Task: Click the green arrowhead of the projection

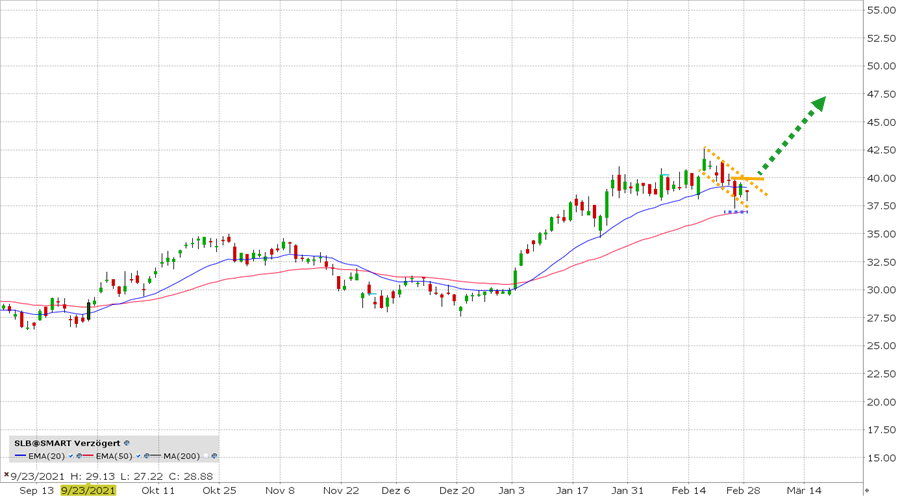Action: click(x=818, y=103)
